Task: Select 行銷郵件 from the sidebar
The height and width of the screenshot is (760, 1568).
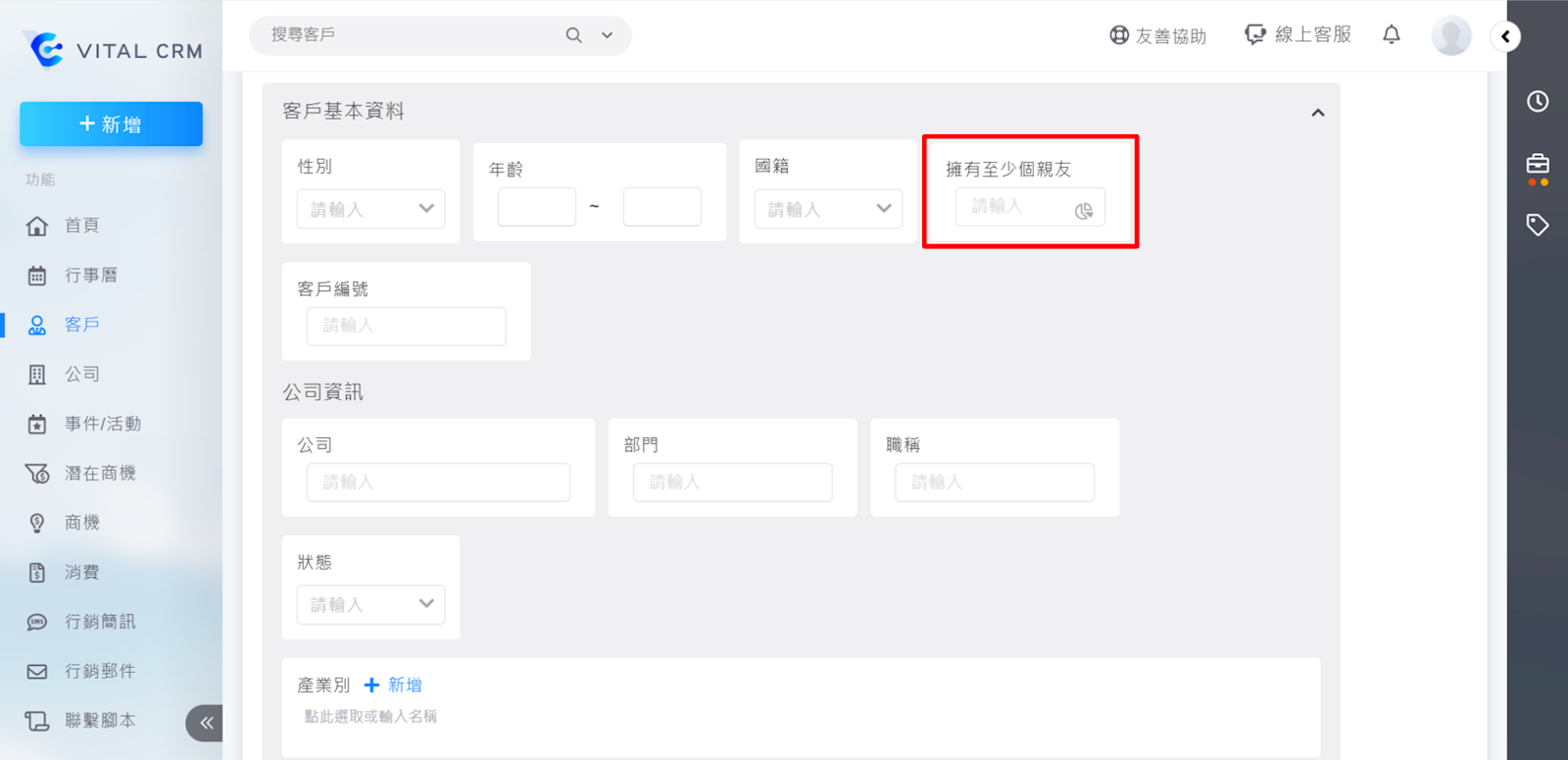Action: [x=99, y=672]
